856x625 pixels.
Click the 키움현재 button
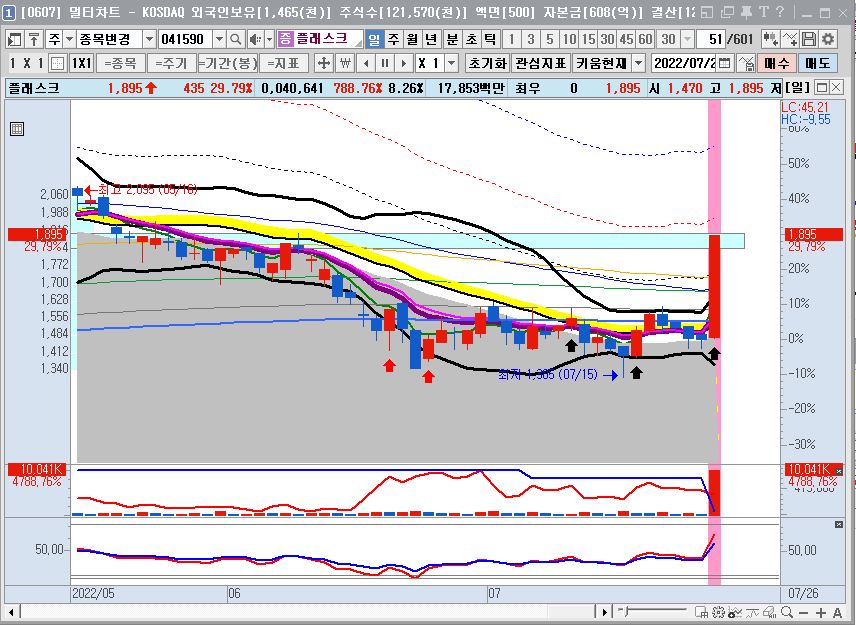[x=602, y=63]
